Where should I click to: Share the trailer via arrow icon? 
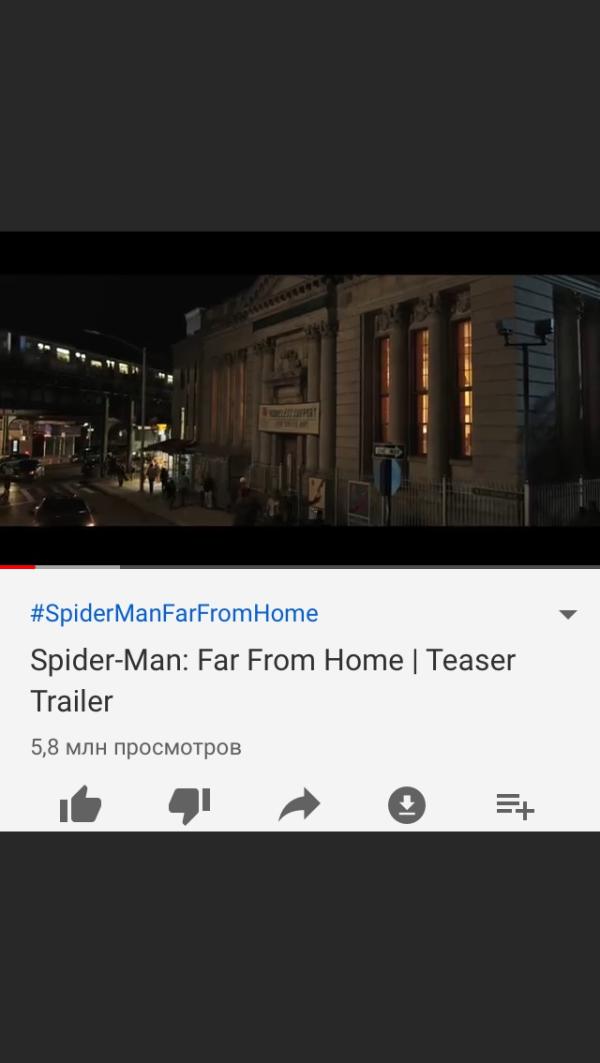point(299,805)
